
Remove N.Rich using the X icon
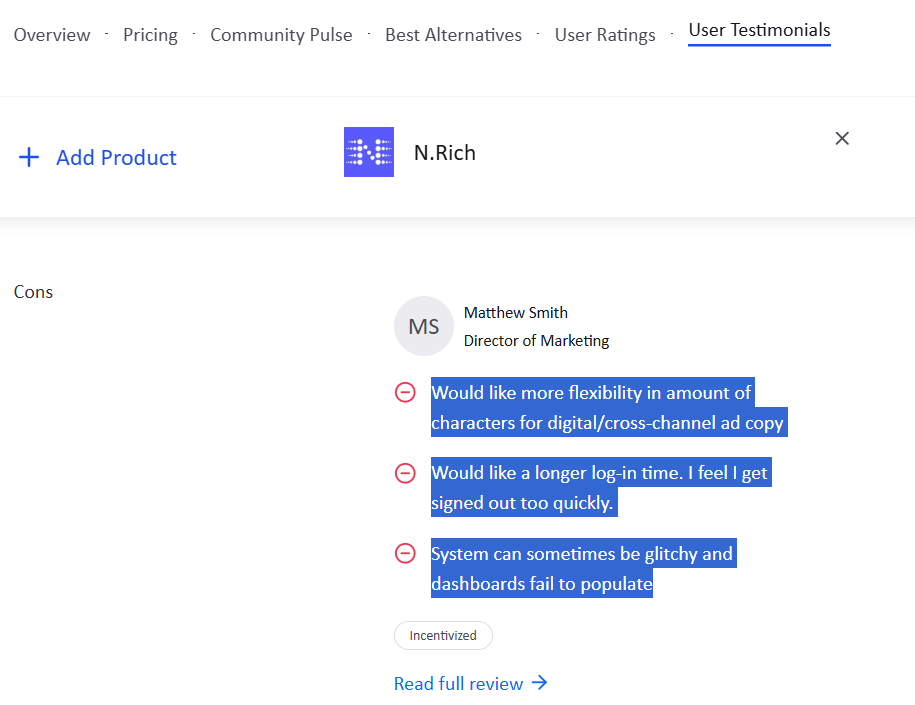pos(842,138)
